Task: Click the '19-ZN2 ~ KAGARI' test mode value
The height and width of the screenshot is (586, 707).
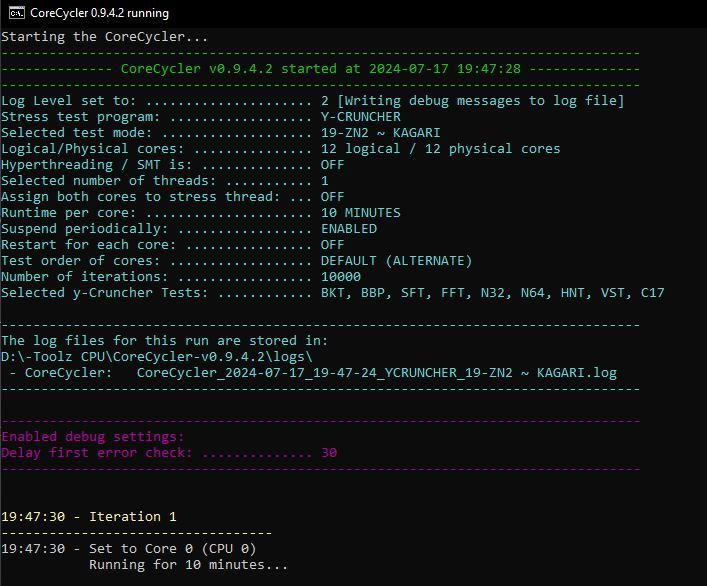Action: point(381,133)
